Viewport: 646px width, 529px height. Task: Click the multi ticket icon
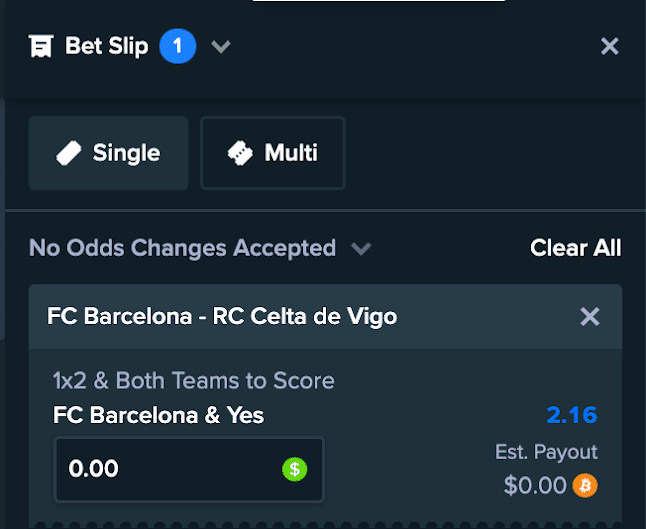point(240,153)
